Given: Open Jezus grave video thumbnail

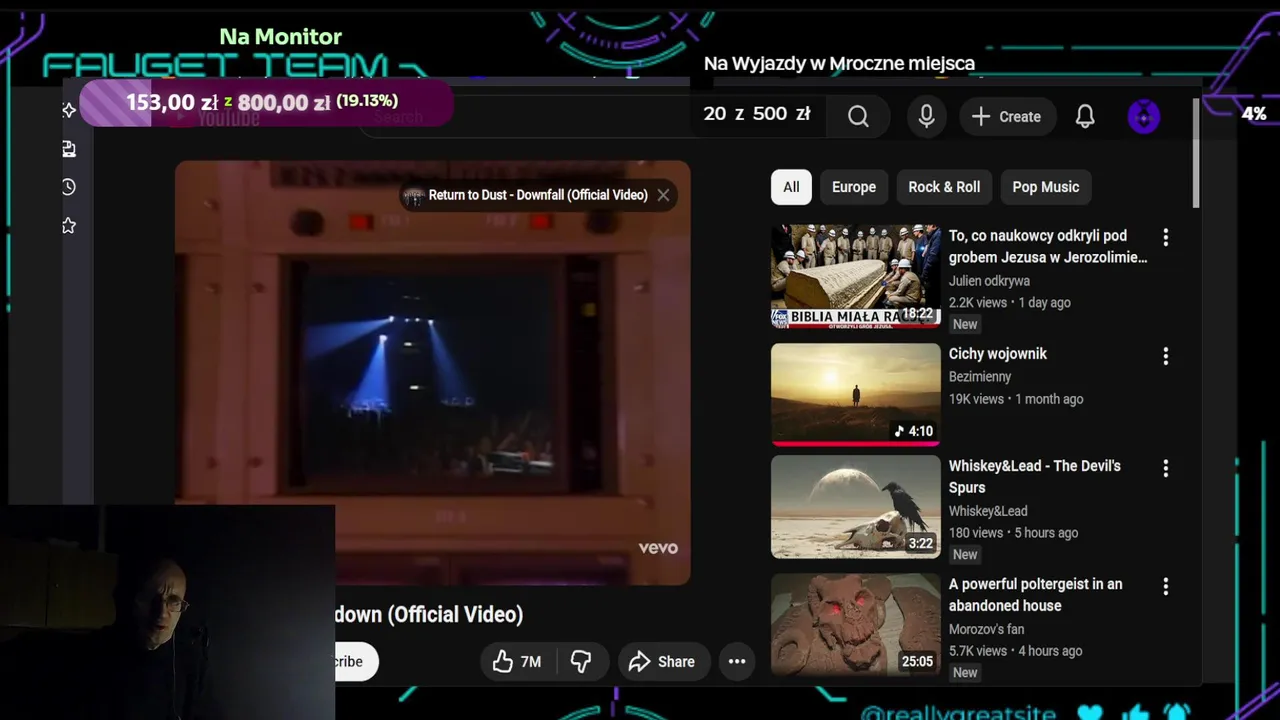Looking at the screenshot, I should (856, 276).
